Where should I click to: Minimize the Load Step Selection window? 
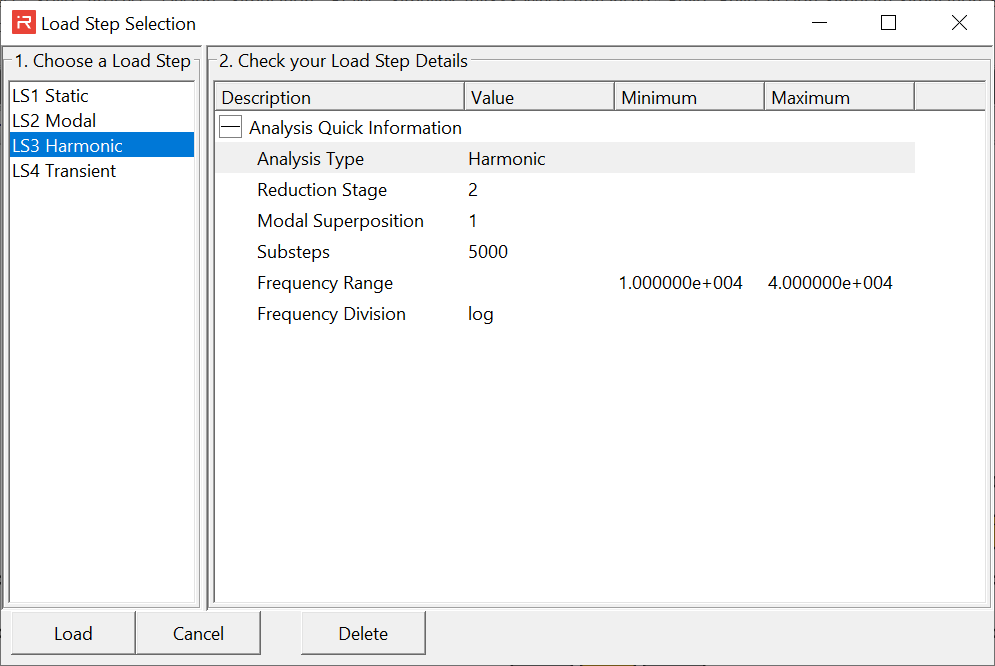point(820,23)
